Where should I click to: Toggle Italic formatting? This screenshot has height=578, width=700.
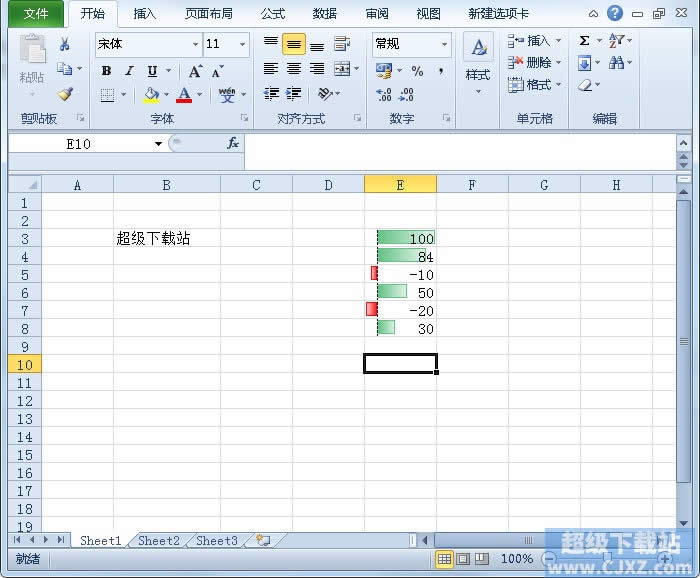tap(129, 71)
